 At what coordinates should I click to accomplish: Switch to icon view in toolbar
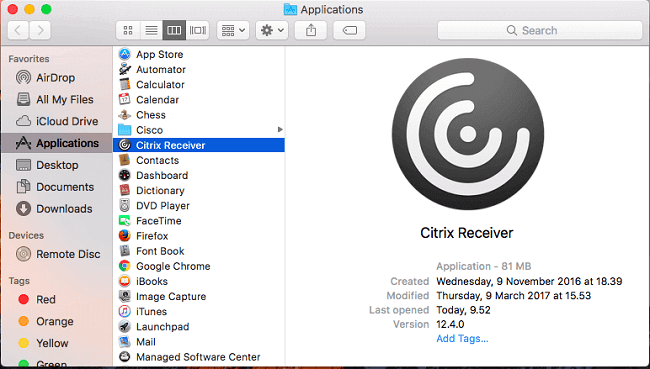(x=128, y=30)
